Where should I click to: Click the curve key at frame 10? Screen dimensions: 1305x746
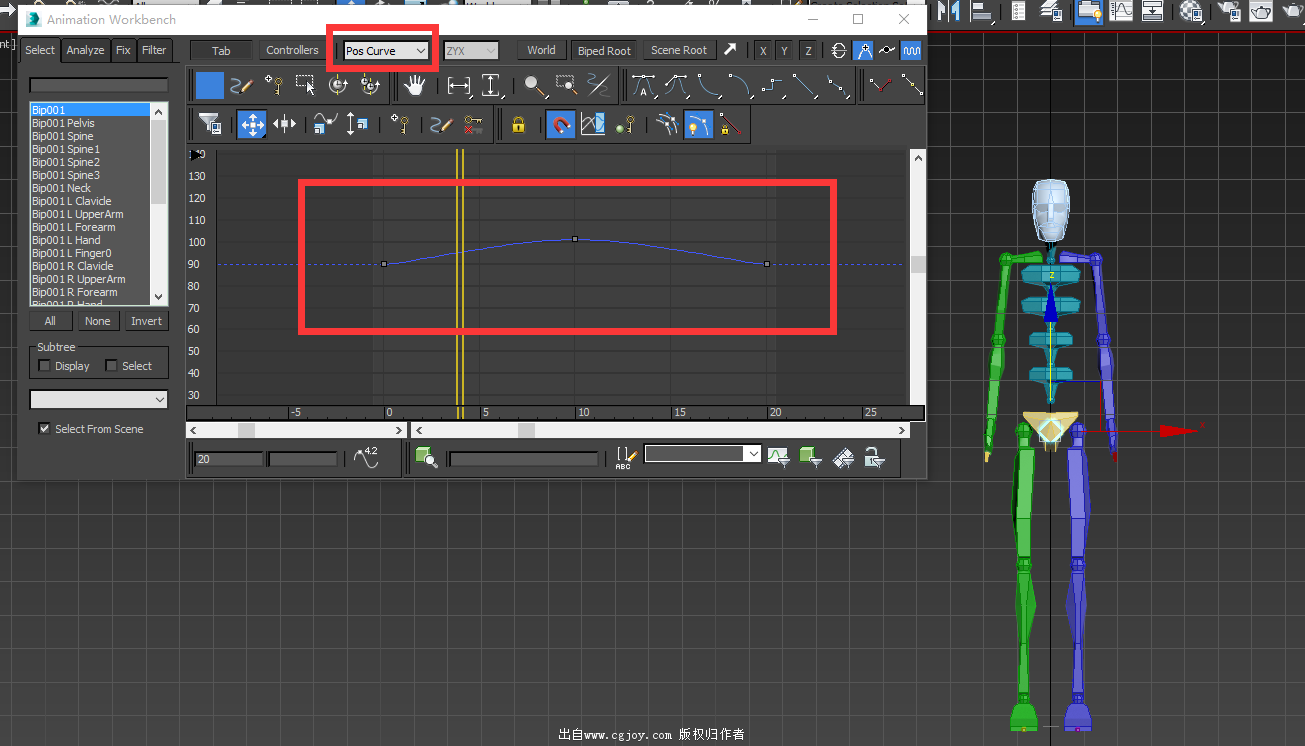pos(575,239)
